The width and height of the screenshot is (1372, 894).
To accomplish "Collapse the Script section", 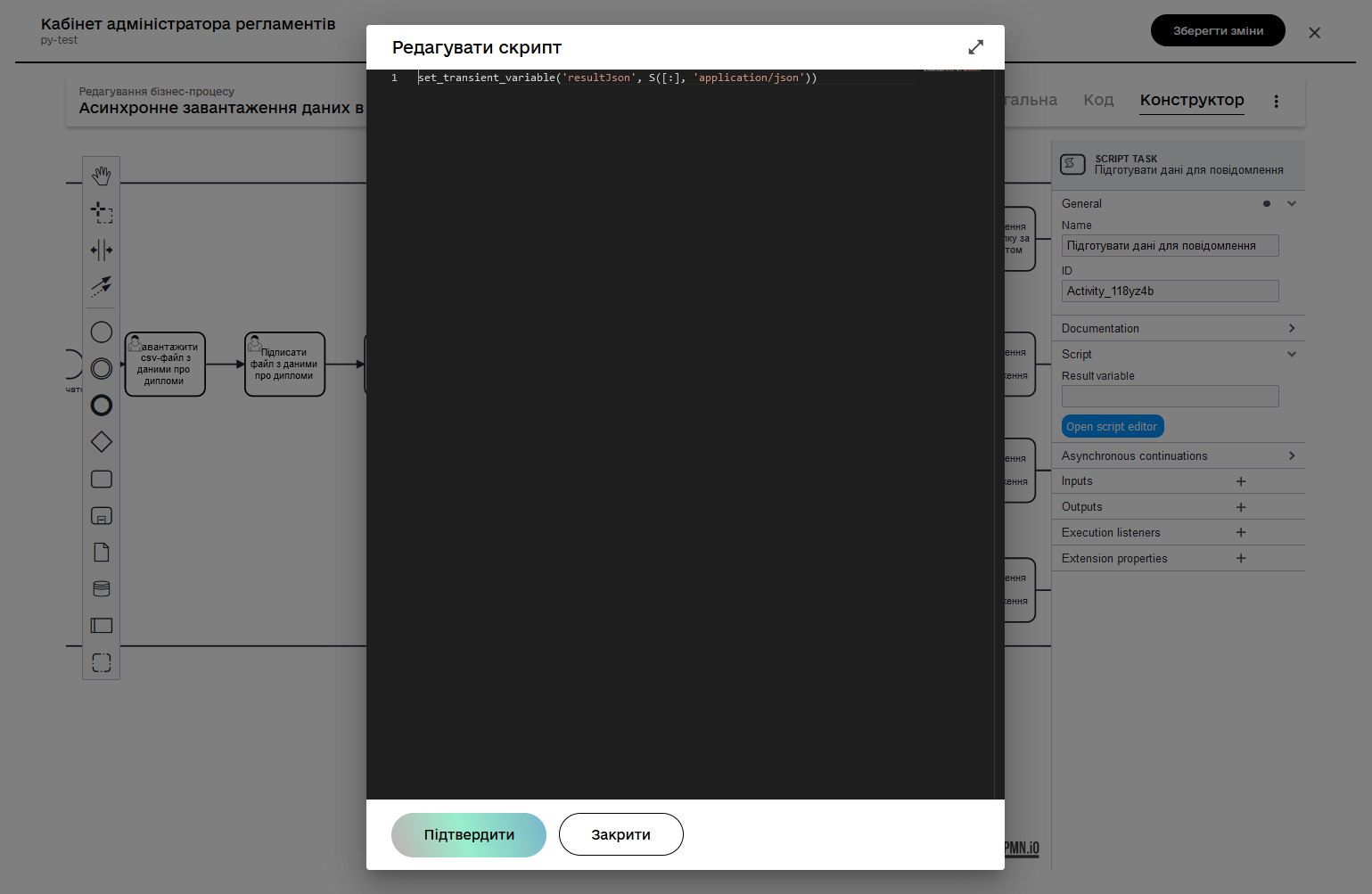I will (x=1292, y=354).
